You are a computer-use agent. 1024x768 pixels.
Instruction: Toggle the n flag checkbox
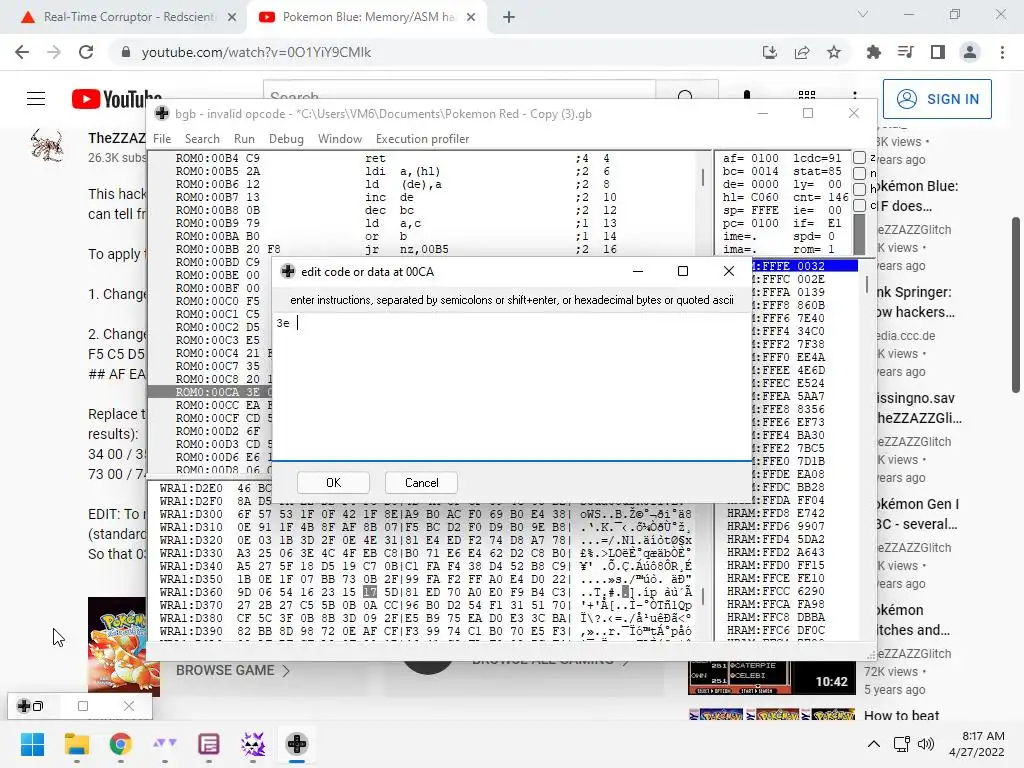point(859,173)
